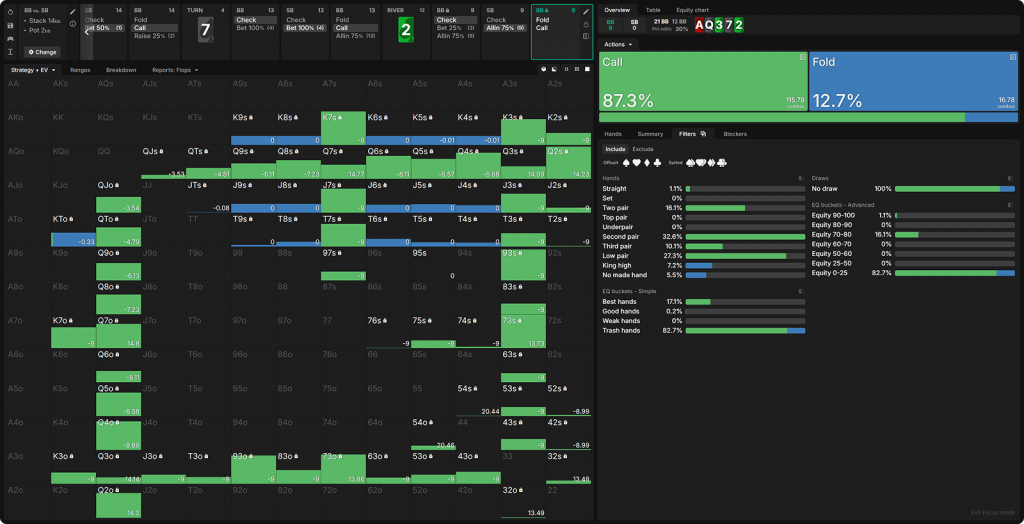Open the Actions dropdown
This screenshot has width=1024, height=524.
618,45
